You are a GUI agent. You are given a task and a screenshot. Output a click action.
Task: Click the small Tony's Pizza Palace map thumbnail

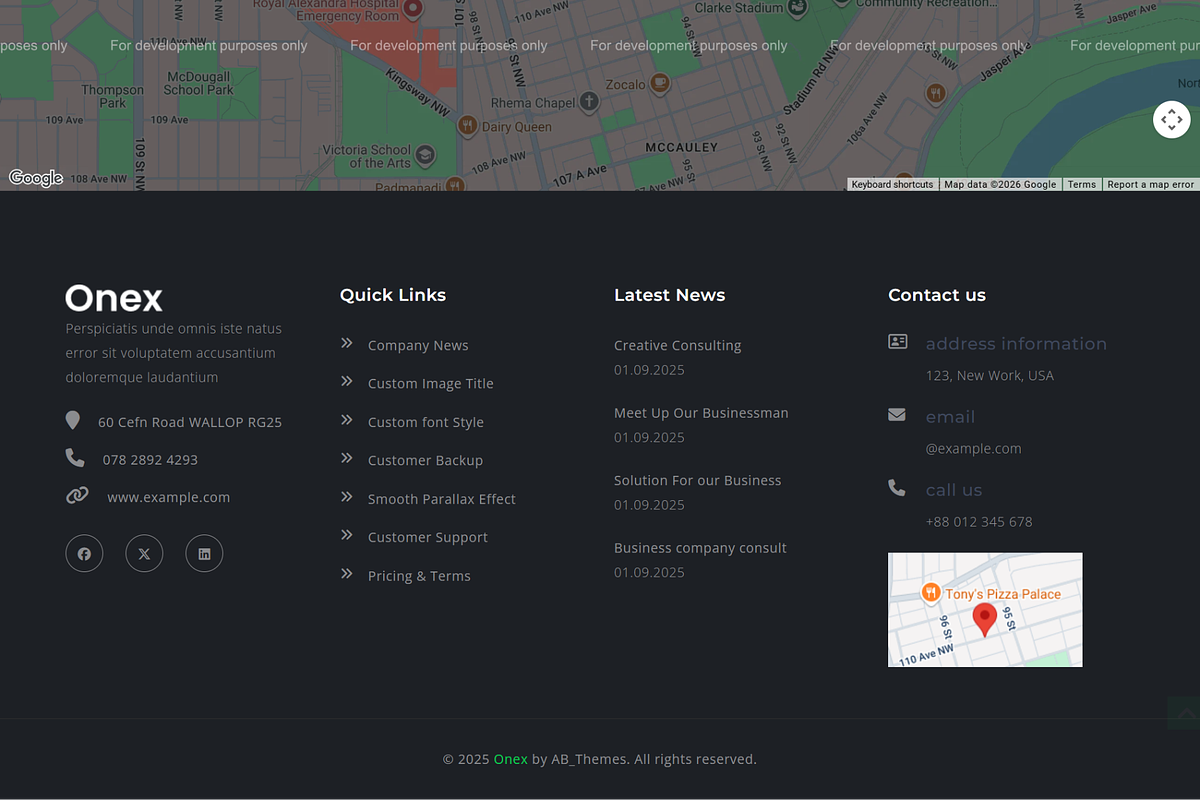tap(985, 609)
